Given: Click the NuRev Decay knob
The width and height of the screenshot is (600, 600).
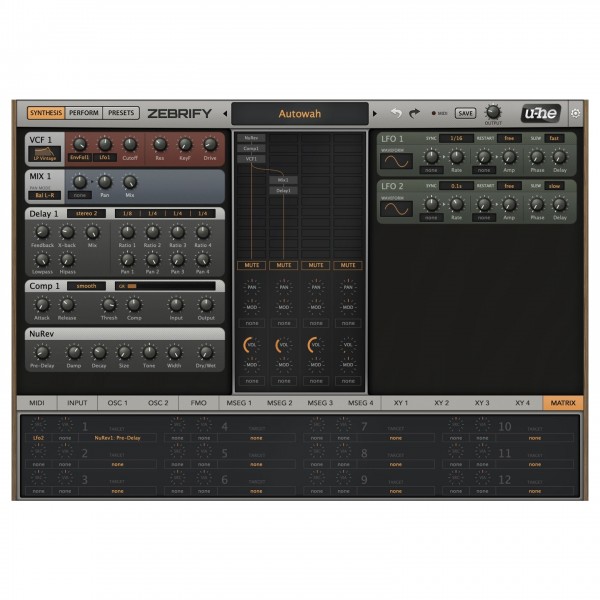Looking at the screenshot, I should point(99,352).
